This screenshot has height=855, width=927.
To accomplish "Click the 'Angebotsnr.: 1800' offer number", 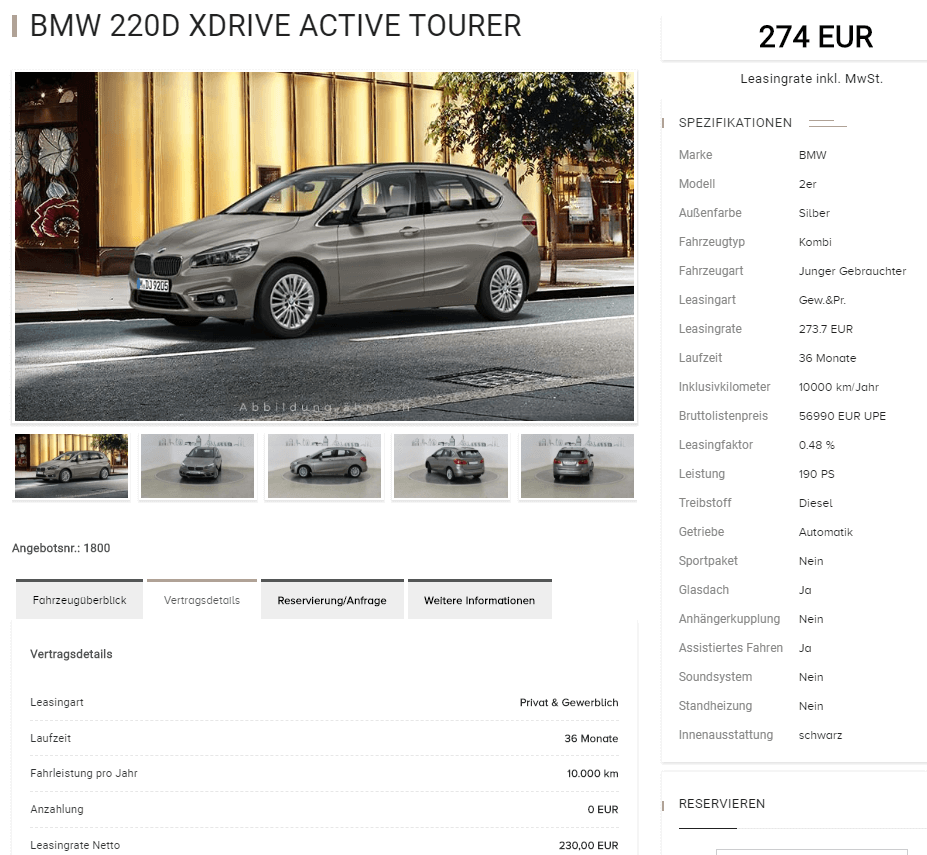I will tap(61, 548).
